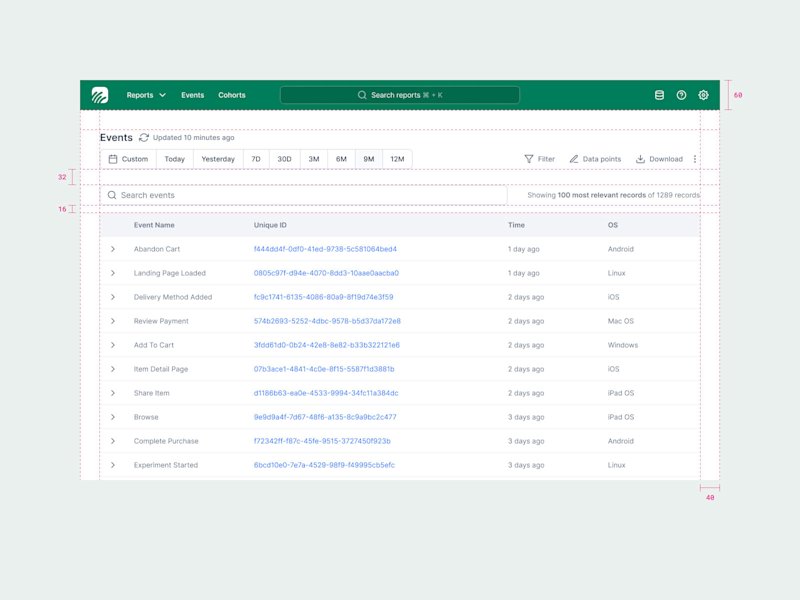This screenshot has width=800, height=600.
Task: Open the Data points button
Action: point(595,159)
